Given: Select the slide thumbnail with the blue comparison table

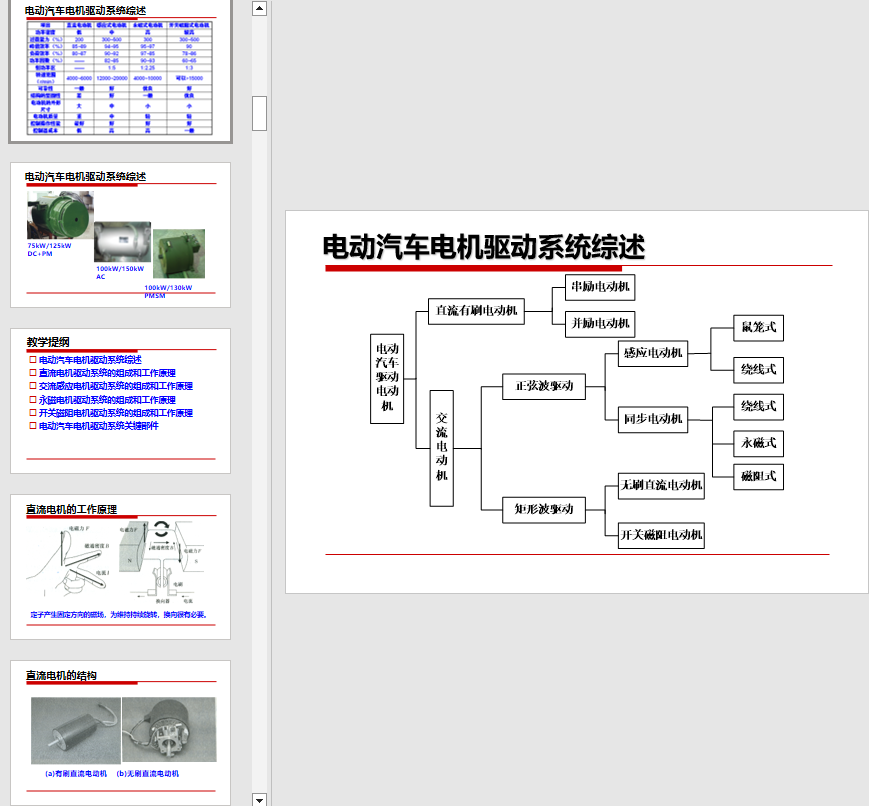Looking at the screenshot, I should pos(120,70).
